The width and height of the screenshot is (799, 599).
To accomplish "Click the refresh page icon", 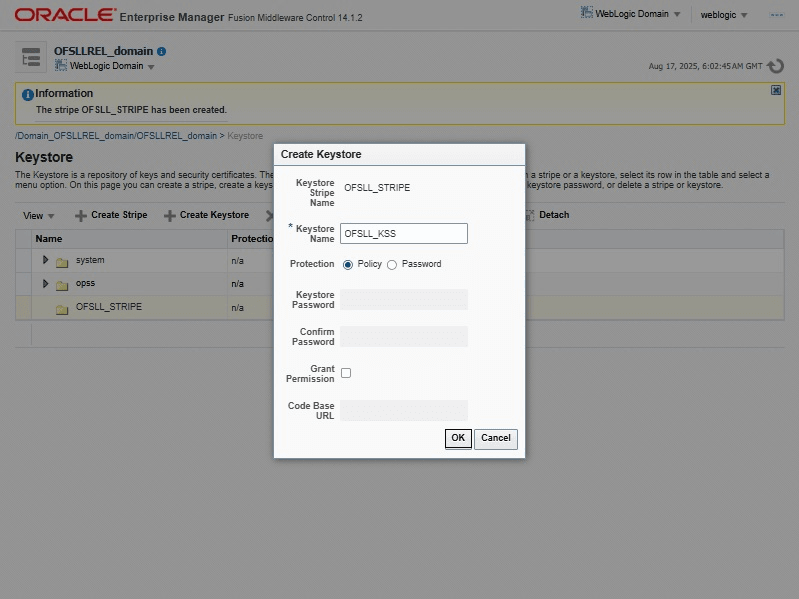I will point(776,66).
